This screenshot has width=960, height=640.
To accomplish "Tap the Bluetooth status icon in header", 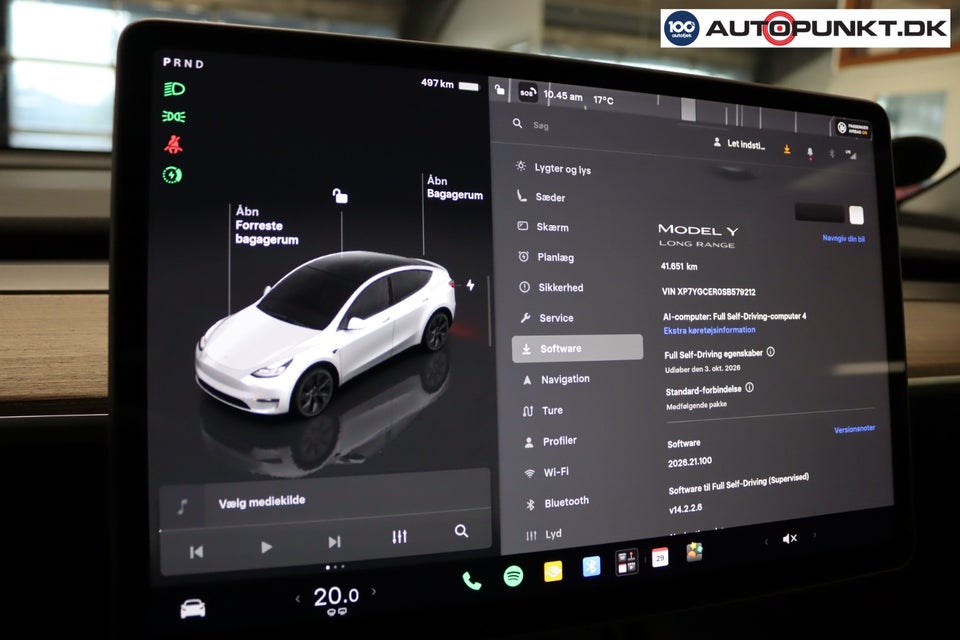I will coord(831,154).
